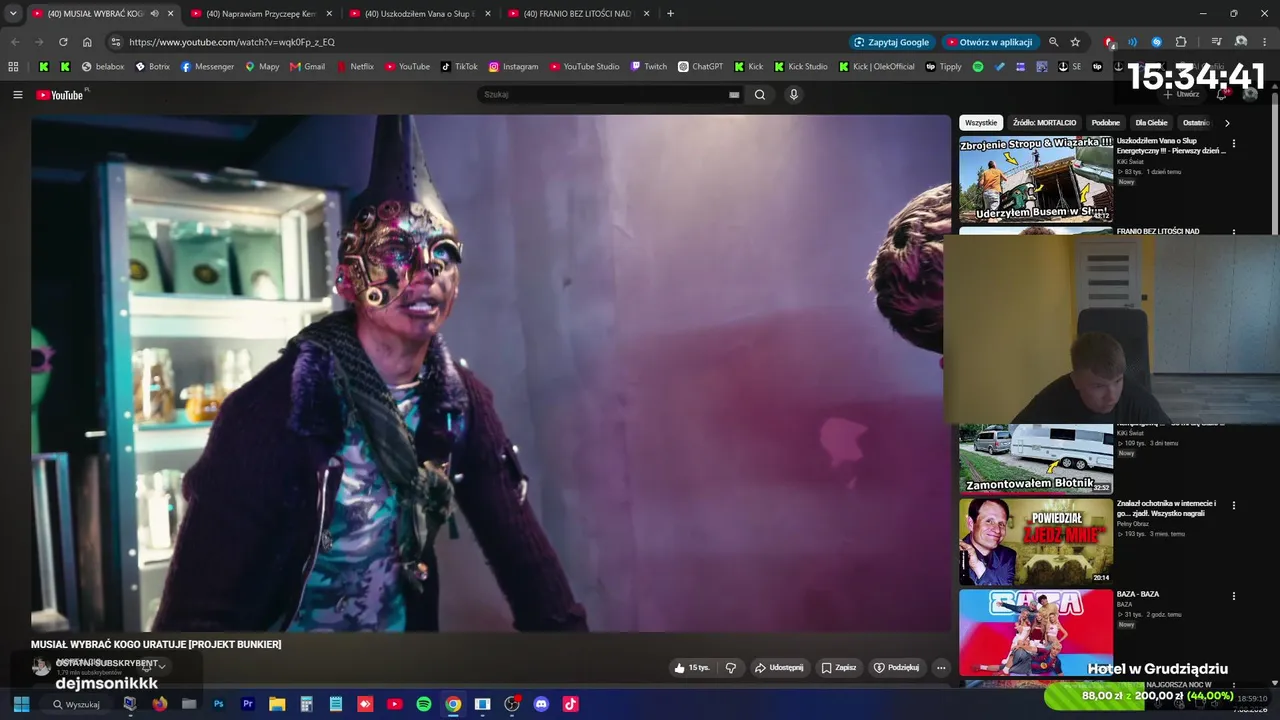Open Firefox from the taskbar

pyautogui.click(x=159, y=704)
